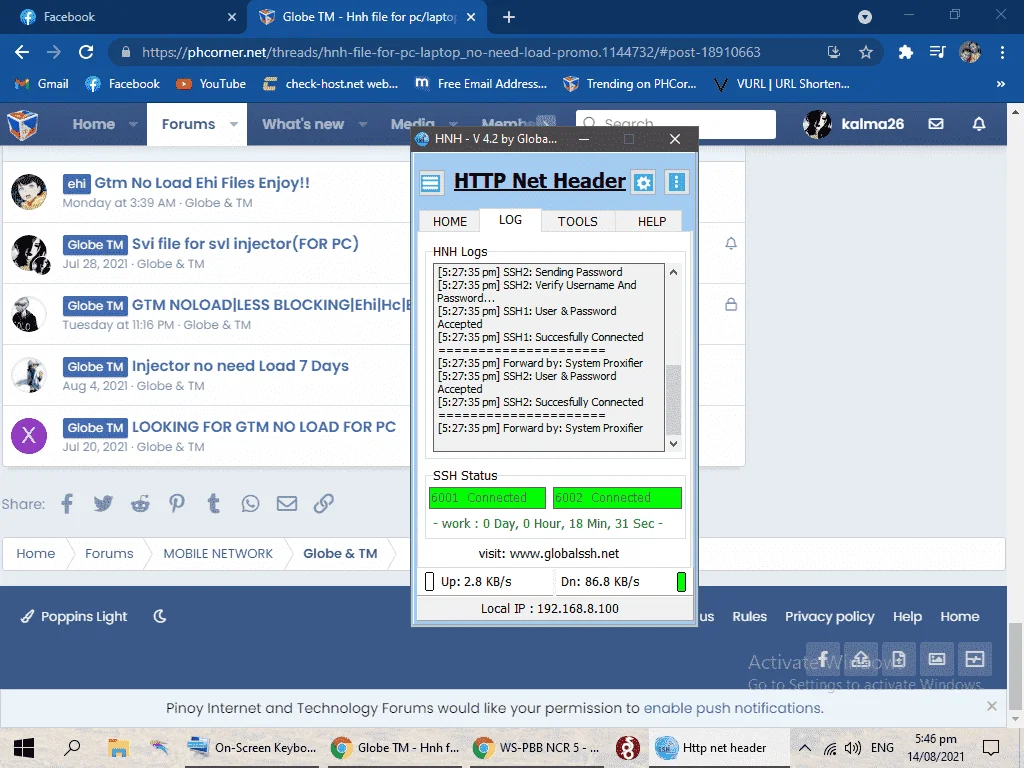Open Chrome profile avatar
The height and width of the screenshot is (768, 1024).
point(970,52)
